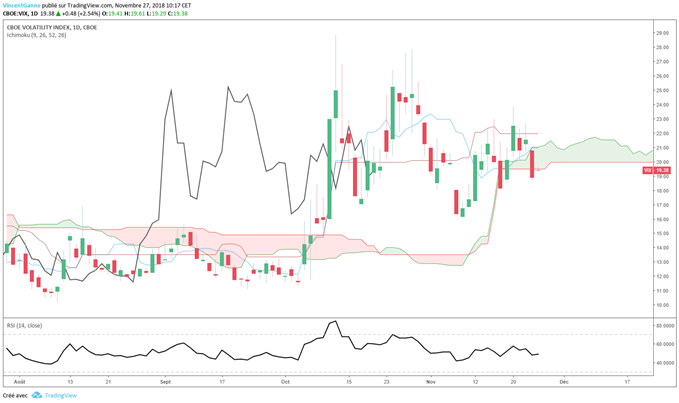Click the red VIX 19.38 price tag
The height and width of the screenshot is (403, 679).
656,171
